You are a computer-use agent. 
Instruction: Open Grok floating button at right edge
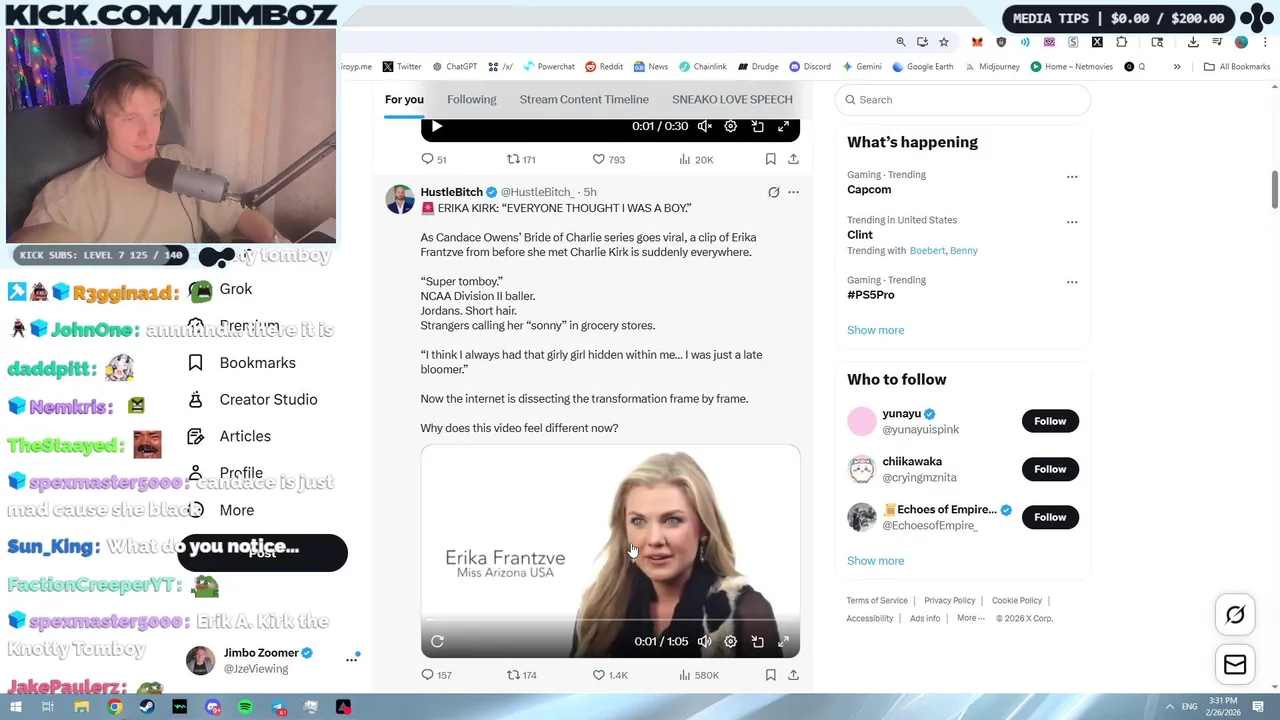click(1235, 615)
